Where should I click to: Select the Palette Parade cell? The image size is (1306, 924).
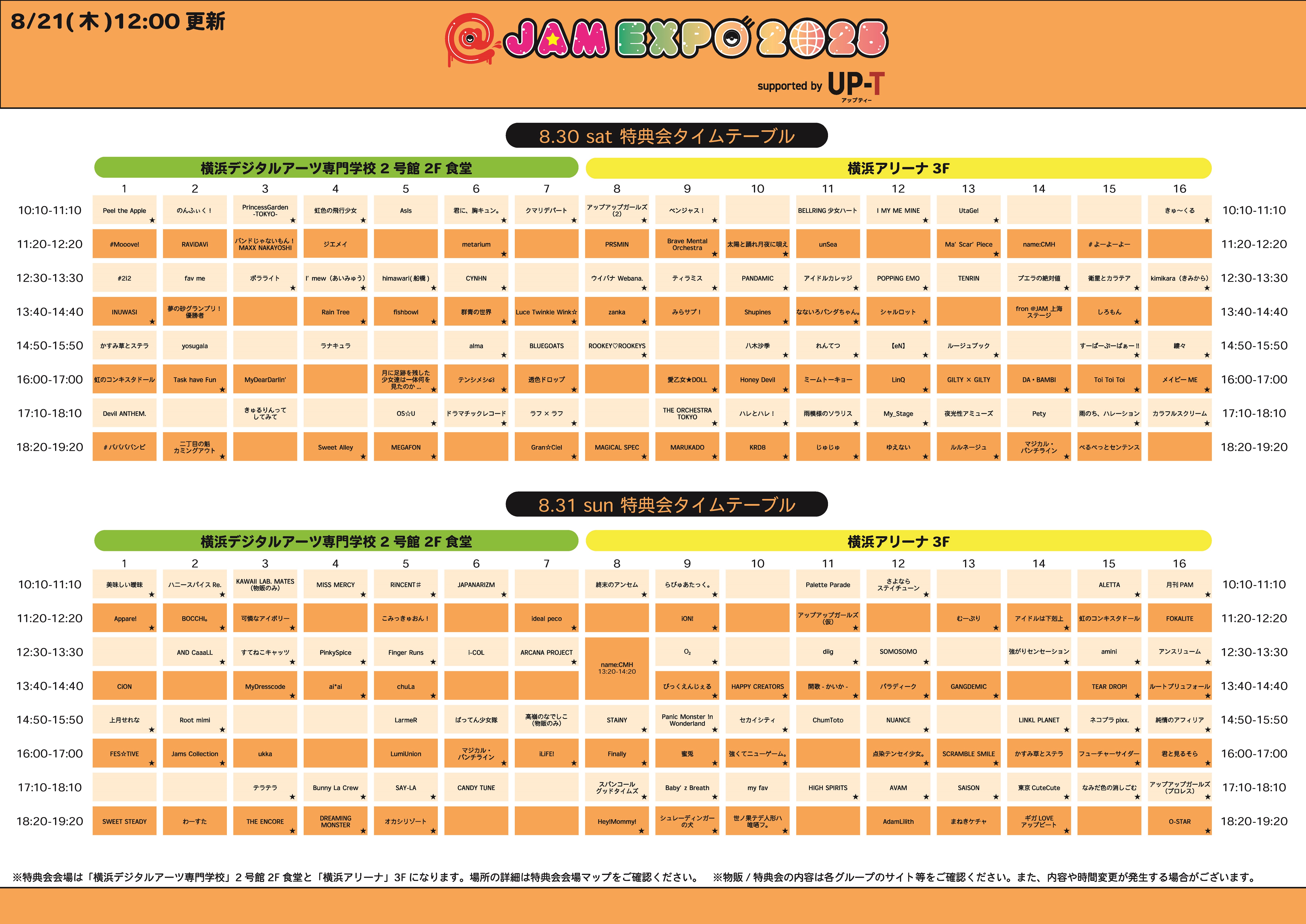(x=828, y=584)
